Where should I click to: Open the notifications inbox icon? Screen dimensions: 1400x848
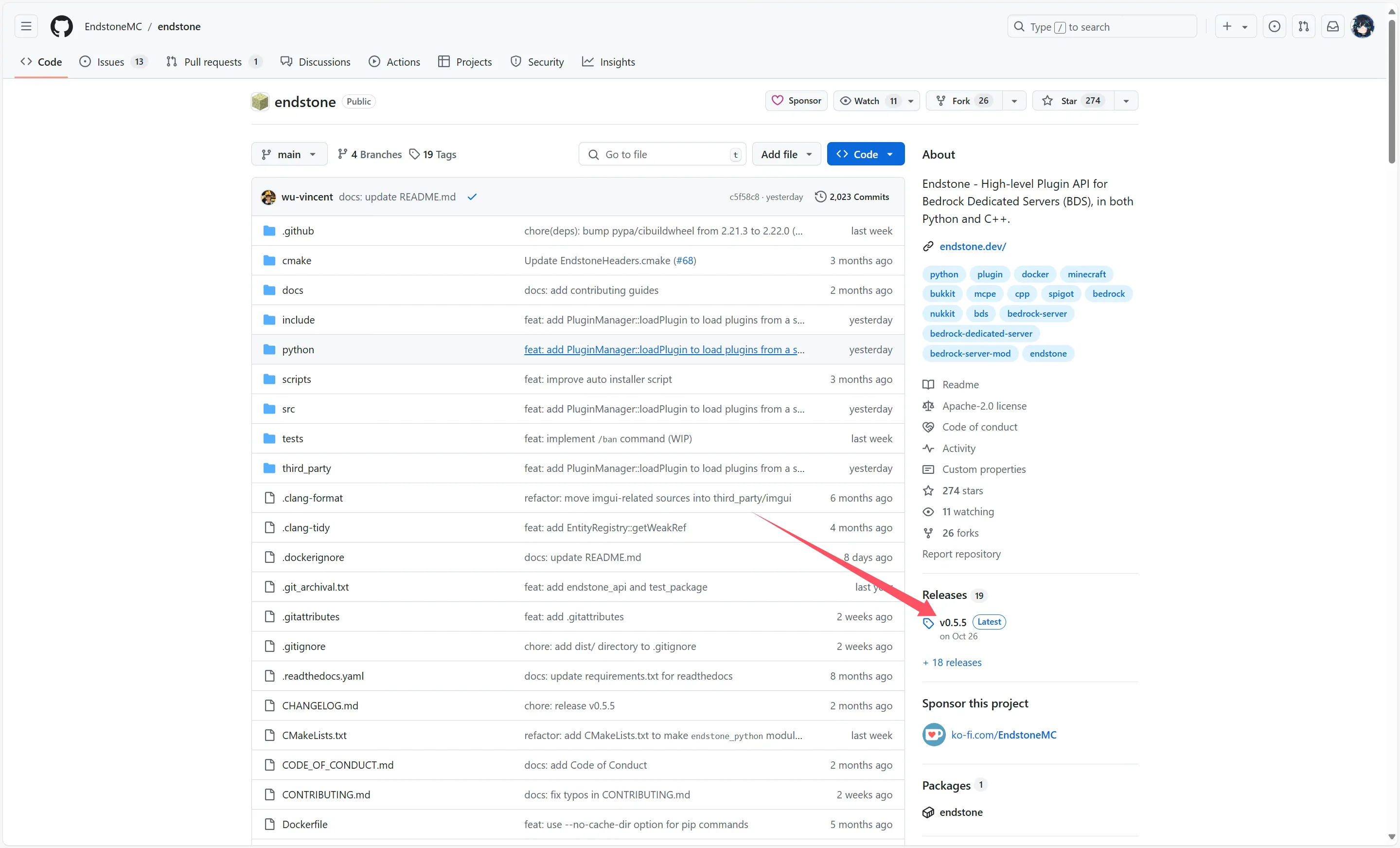tap(1332, 27)
